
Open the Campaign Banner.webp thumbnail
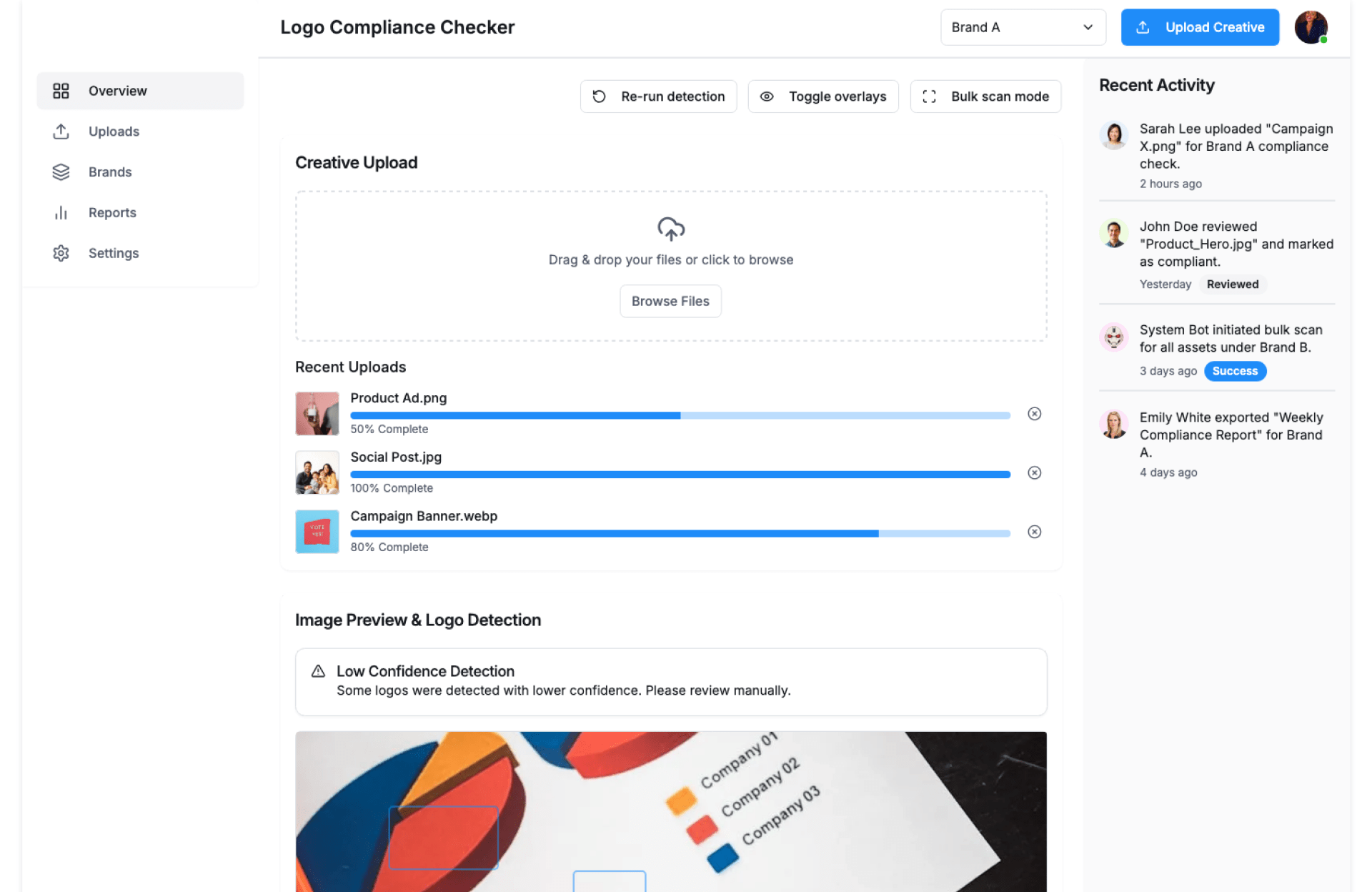coord(317,532)
